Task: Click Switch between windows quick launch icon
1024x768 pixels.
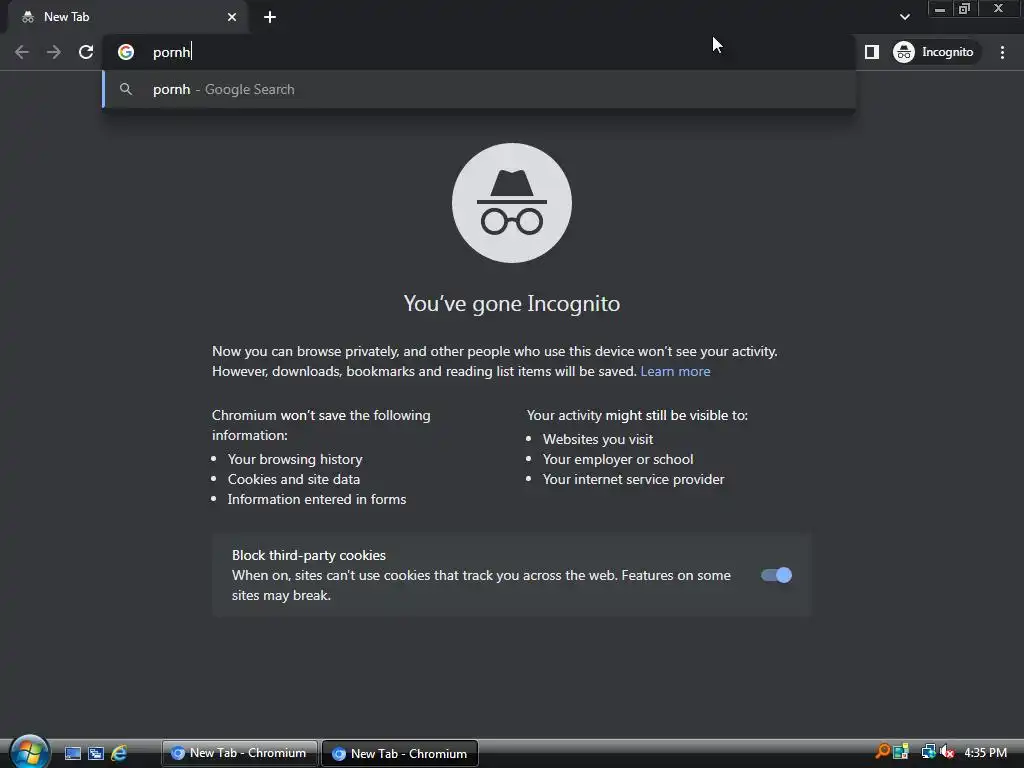Action: (x=96, y=754)
